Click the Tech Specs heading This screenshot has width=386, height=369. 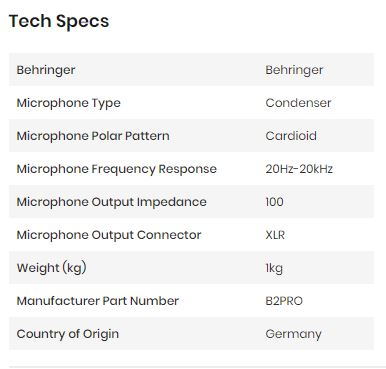point(59,22)
